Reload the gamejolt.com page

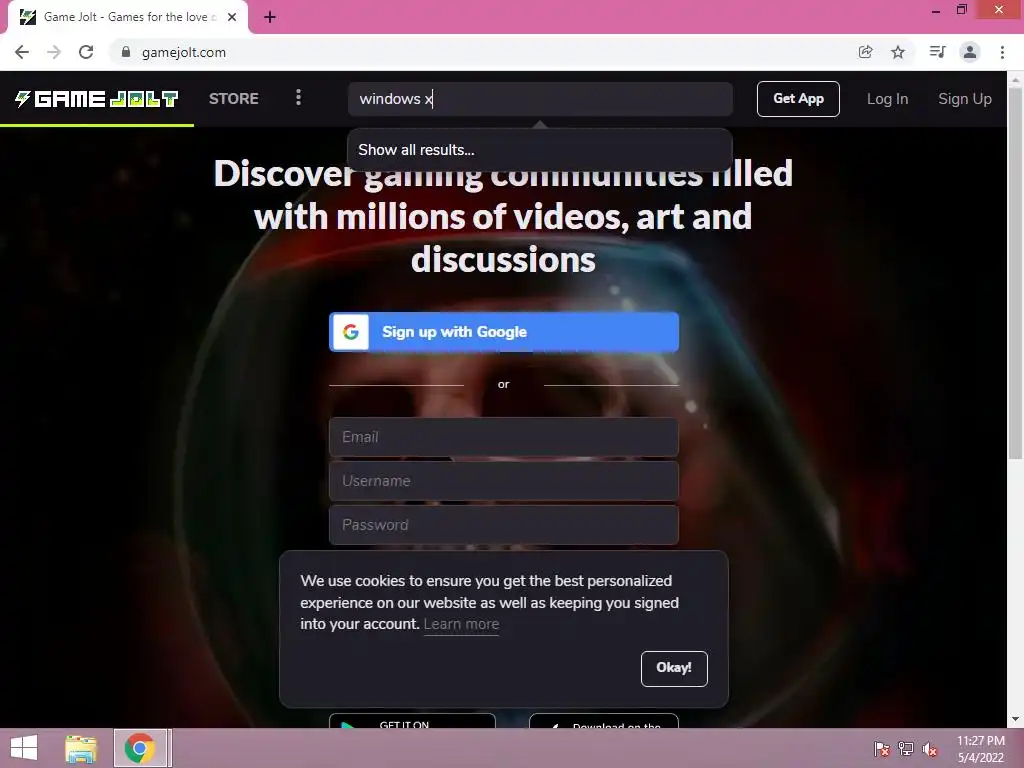tap(86, 52)
